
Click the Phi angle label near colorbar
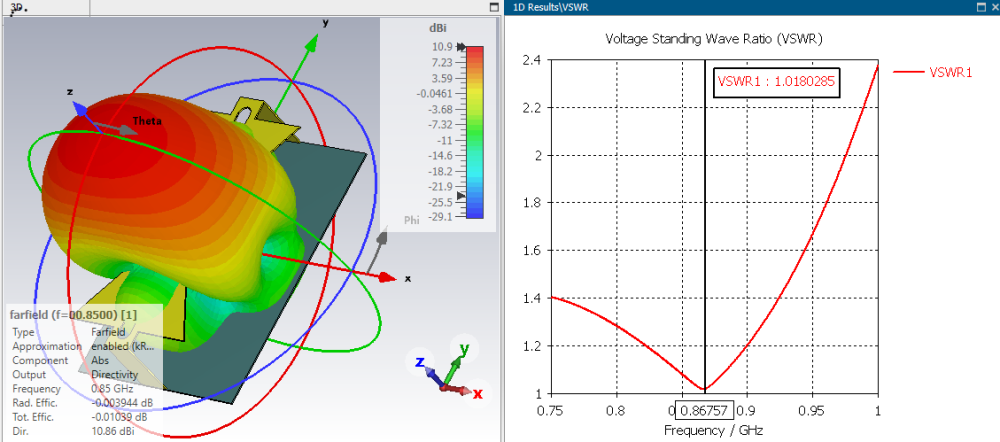pos(412,220)
